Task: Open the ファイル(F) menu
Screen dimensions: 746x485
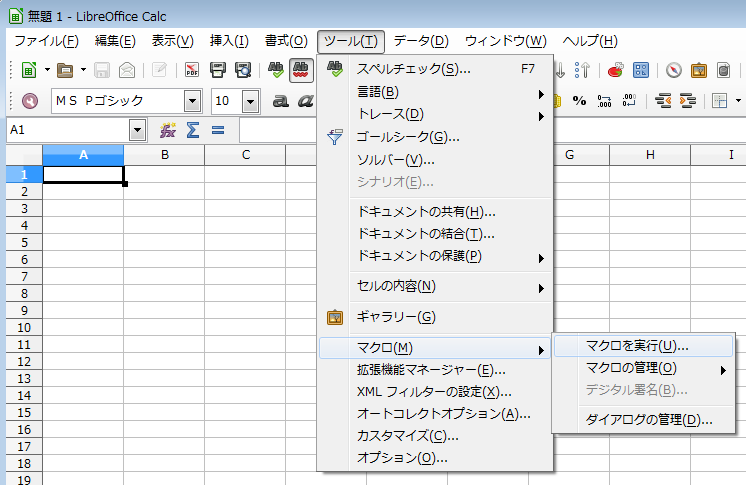Action: (x=46, y=41)
